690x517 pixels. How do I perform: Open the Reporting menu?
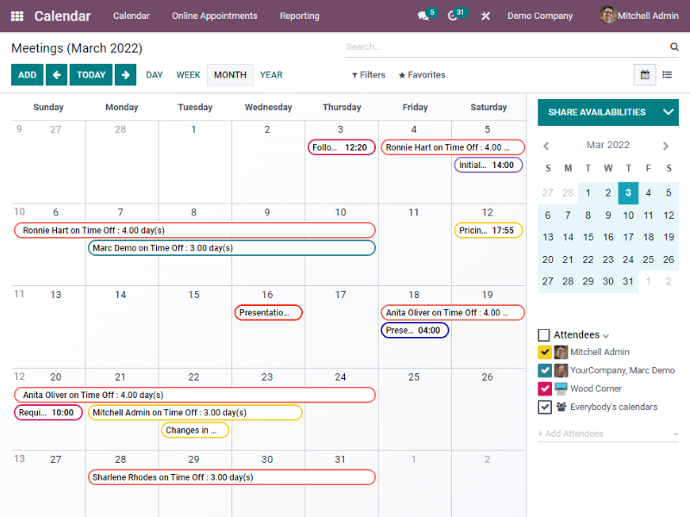coord(299,16)
